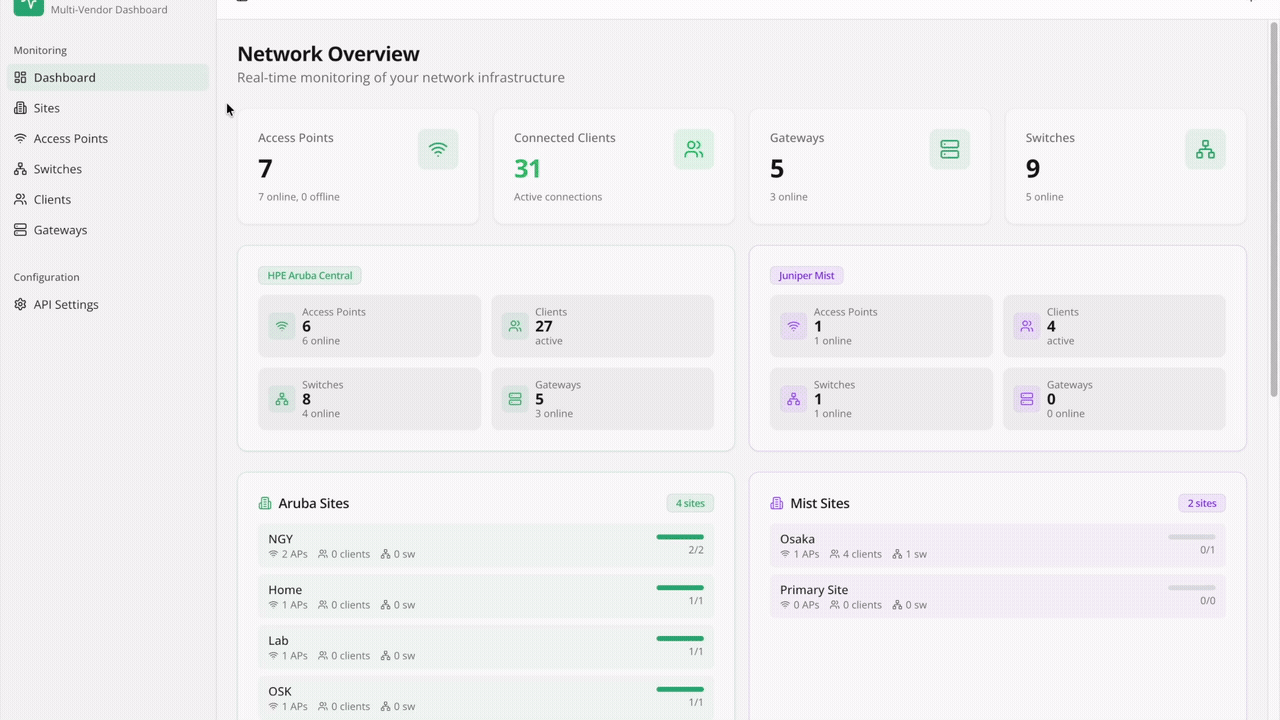Select the OSK site name
Screen dimensions: 1280x720
pos(280,691)
